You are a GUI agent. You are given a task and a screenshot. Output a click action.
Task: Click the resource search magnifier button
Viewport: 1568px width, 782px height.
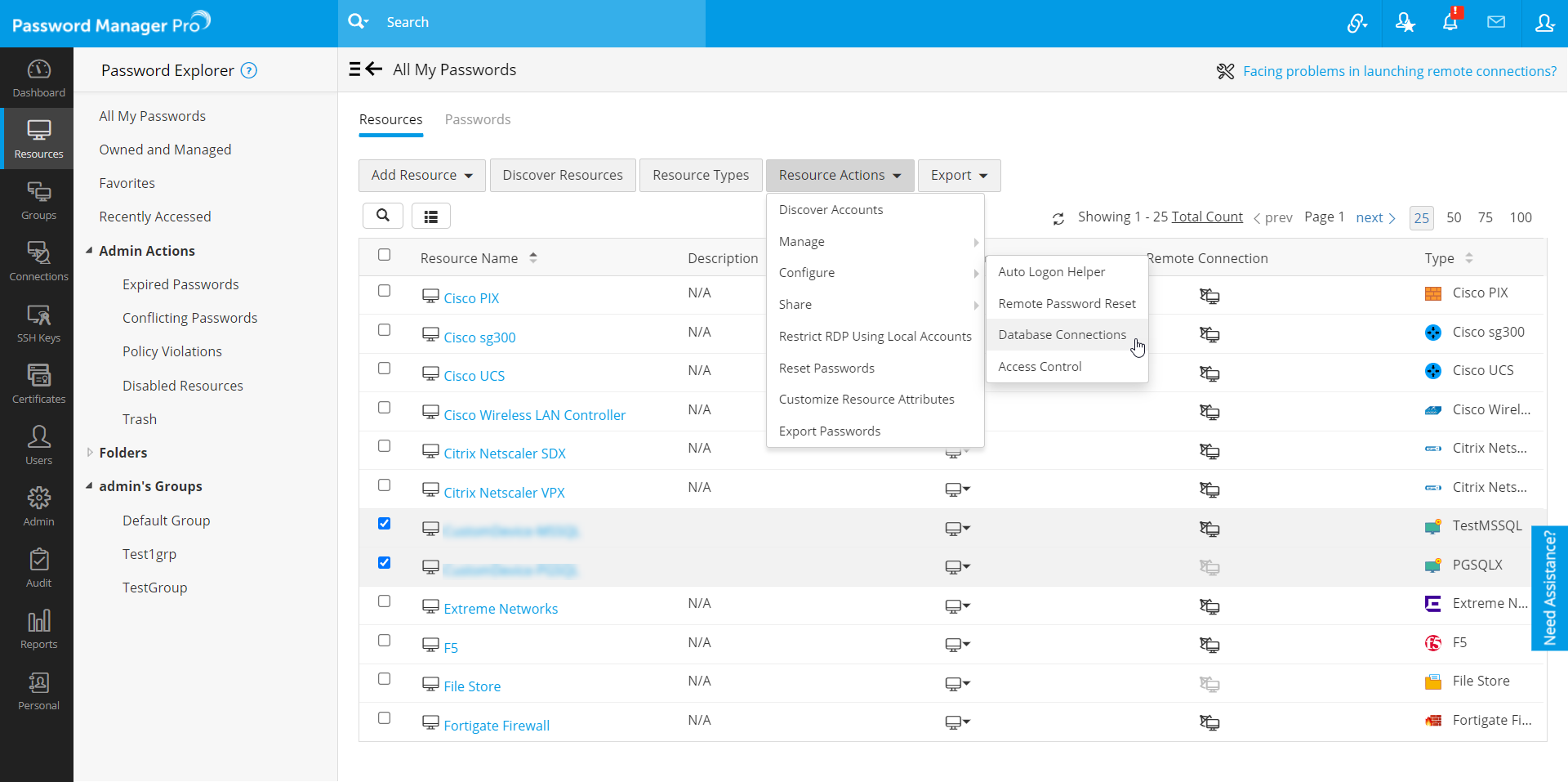382,216
